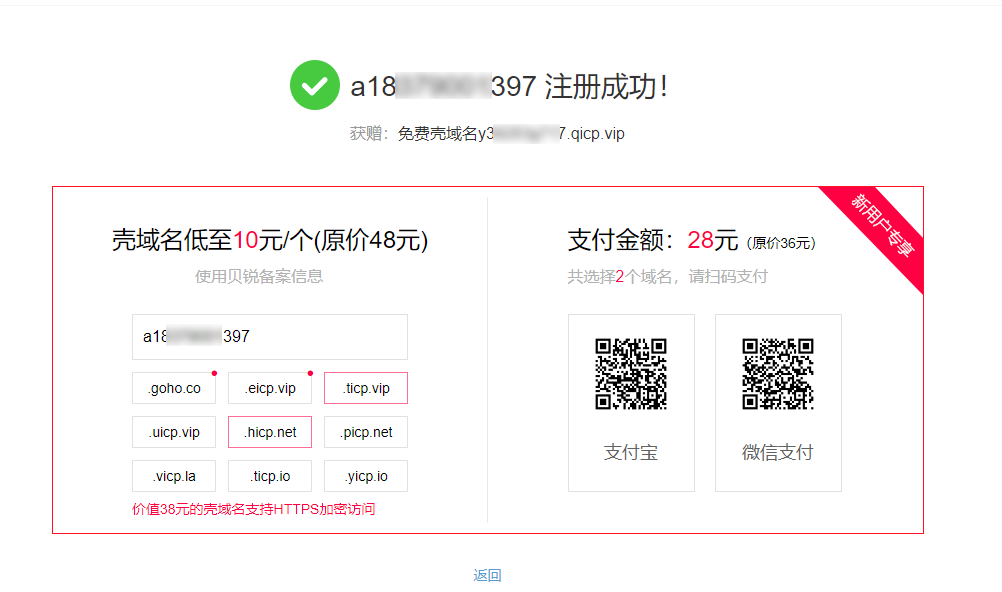Screen dimensions: 1002x592
Task: Select the .ticp.io domain suffix
Action: tap(270, 476)
